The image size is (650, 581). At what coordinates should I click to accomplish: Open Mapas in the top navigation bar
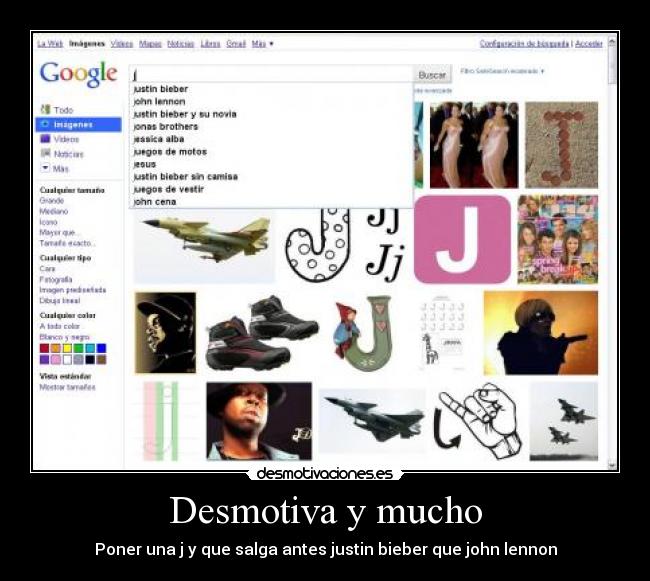pyautogui.click(x=150, y=44)
